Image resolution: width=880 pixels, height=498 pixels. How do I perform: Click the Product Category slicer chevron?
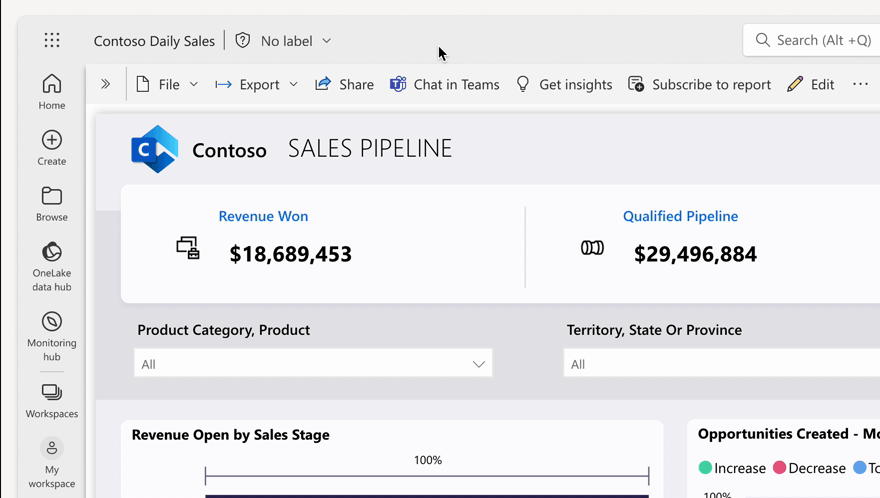tap(479, 364)
